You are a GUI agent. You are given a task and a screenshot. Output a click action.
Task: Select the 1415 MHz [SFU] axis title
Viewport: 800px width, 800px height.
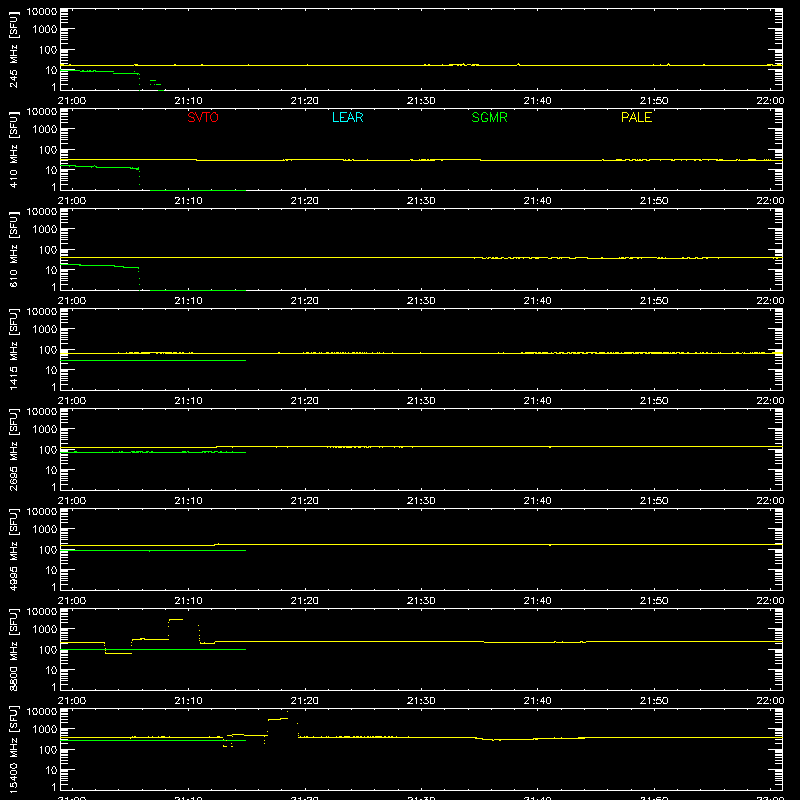click(x=14, y=349)
